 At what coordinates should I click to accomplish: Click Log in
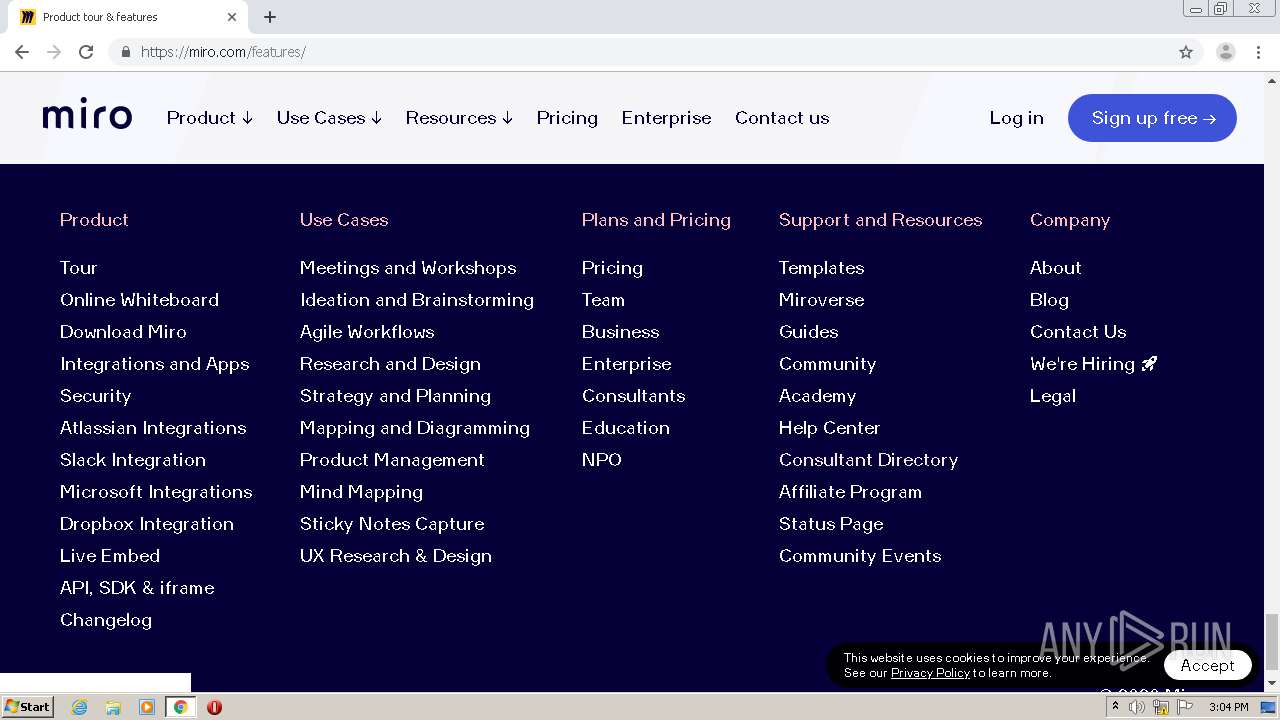tap(1016, 118)
